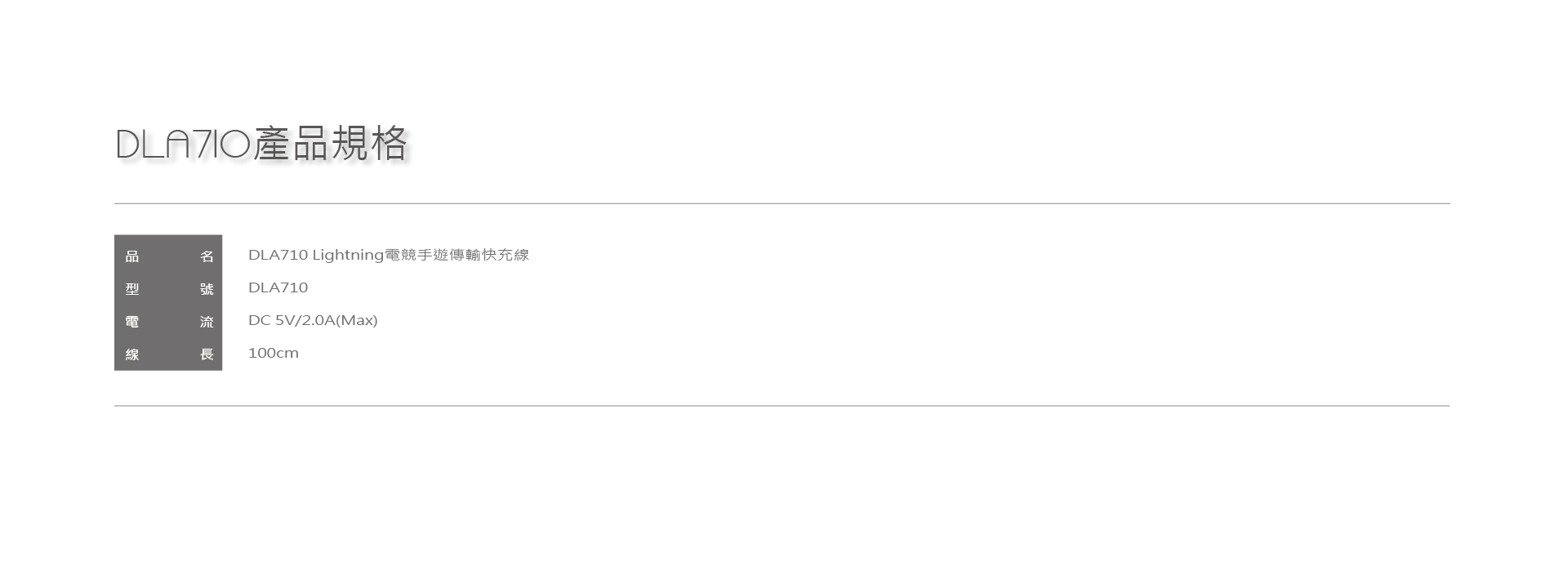Screen dimensions: 1568x588
Task: Click the 100cm cable length value
Action: 274,353
